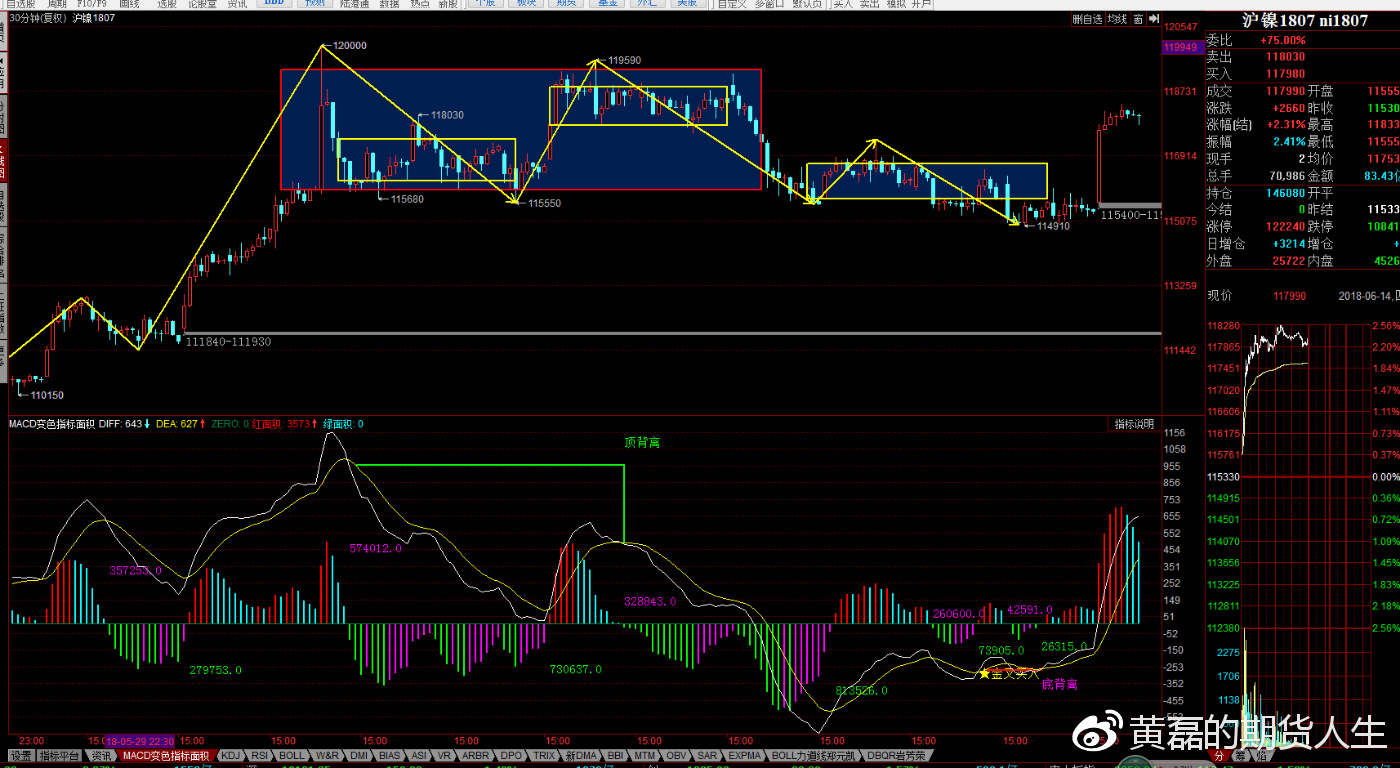Click the 111840-111930 gap level label

(x=229, y=342)
